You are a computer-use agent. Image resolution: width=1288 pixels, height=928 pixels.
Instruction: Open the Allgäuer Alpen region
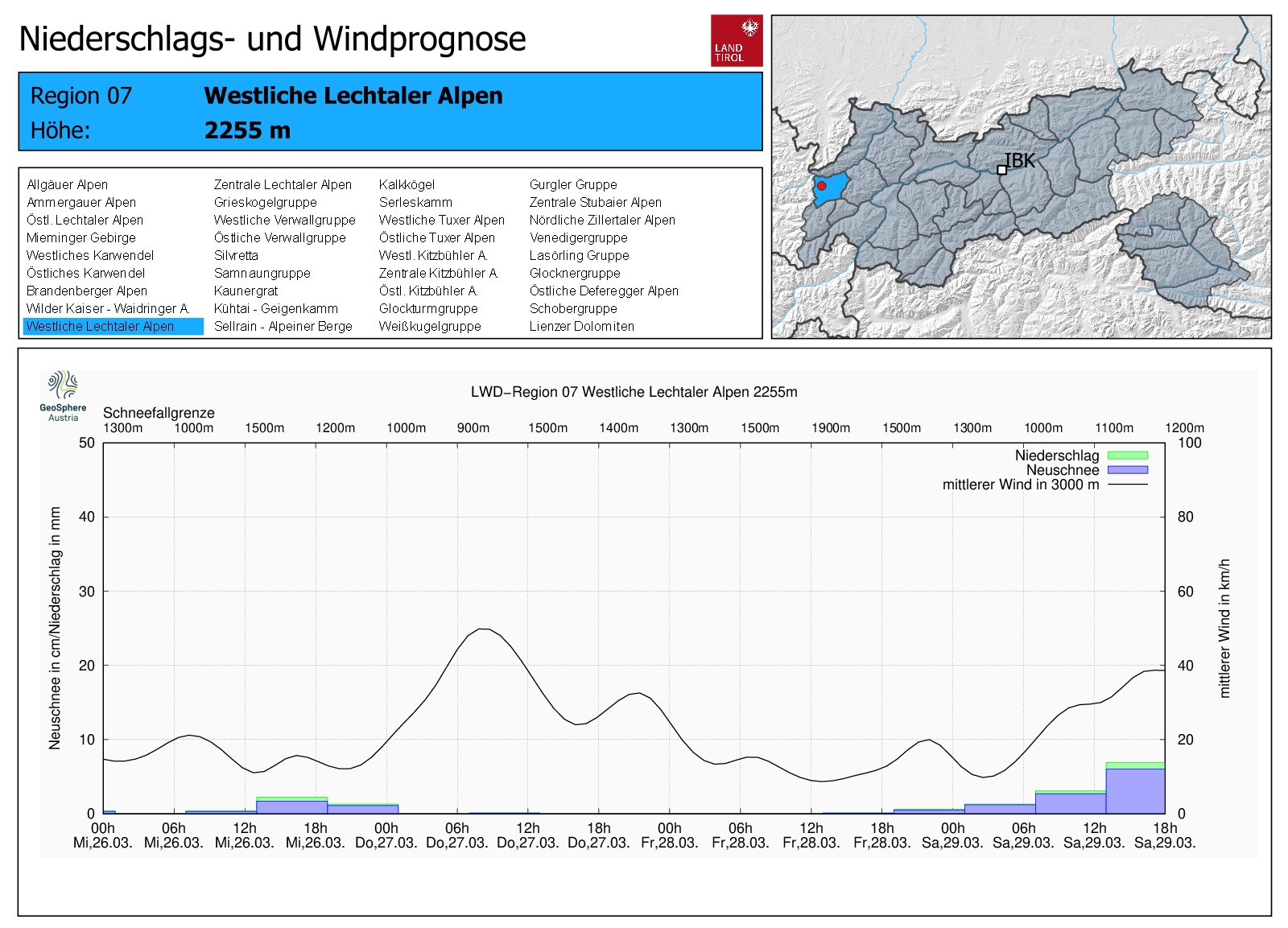(68, 184)
